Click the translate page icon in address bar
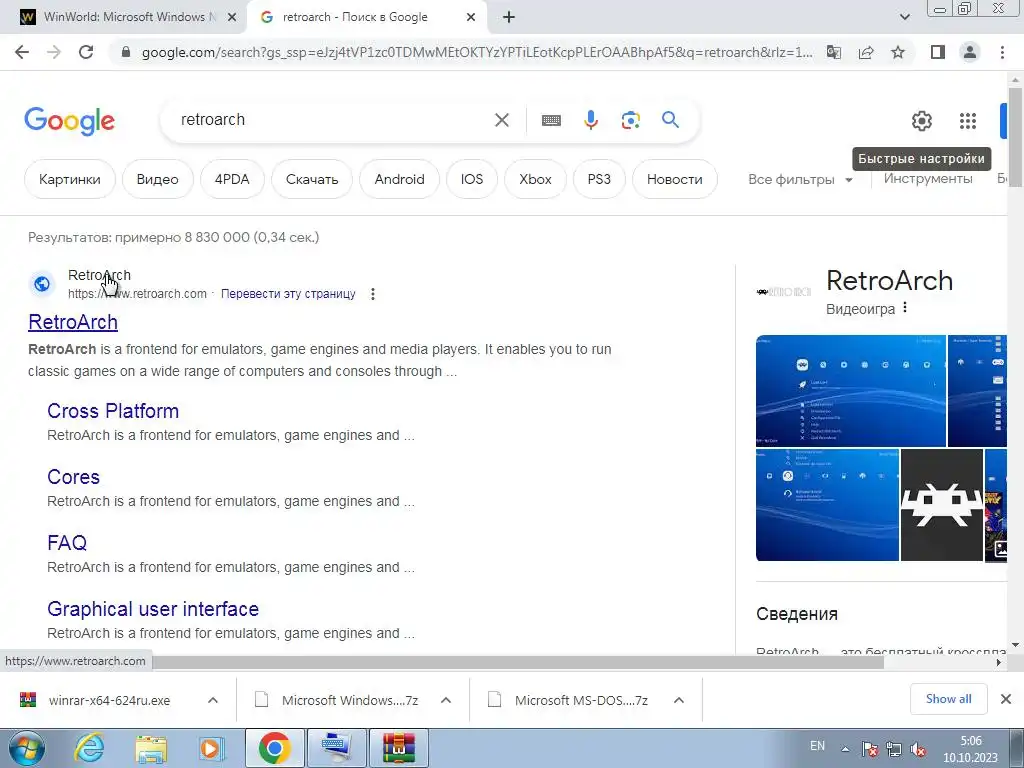The width and height of the screenshot is (1024, 768). (x=834, y=52)
